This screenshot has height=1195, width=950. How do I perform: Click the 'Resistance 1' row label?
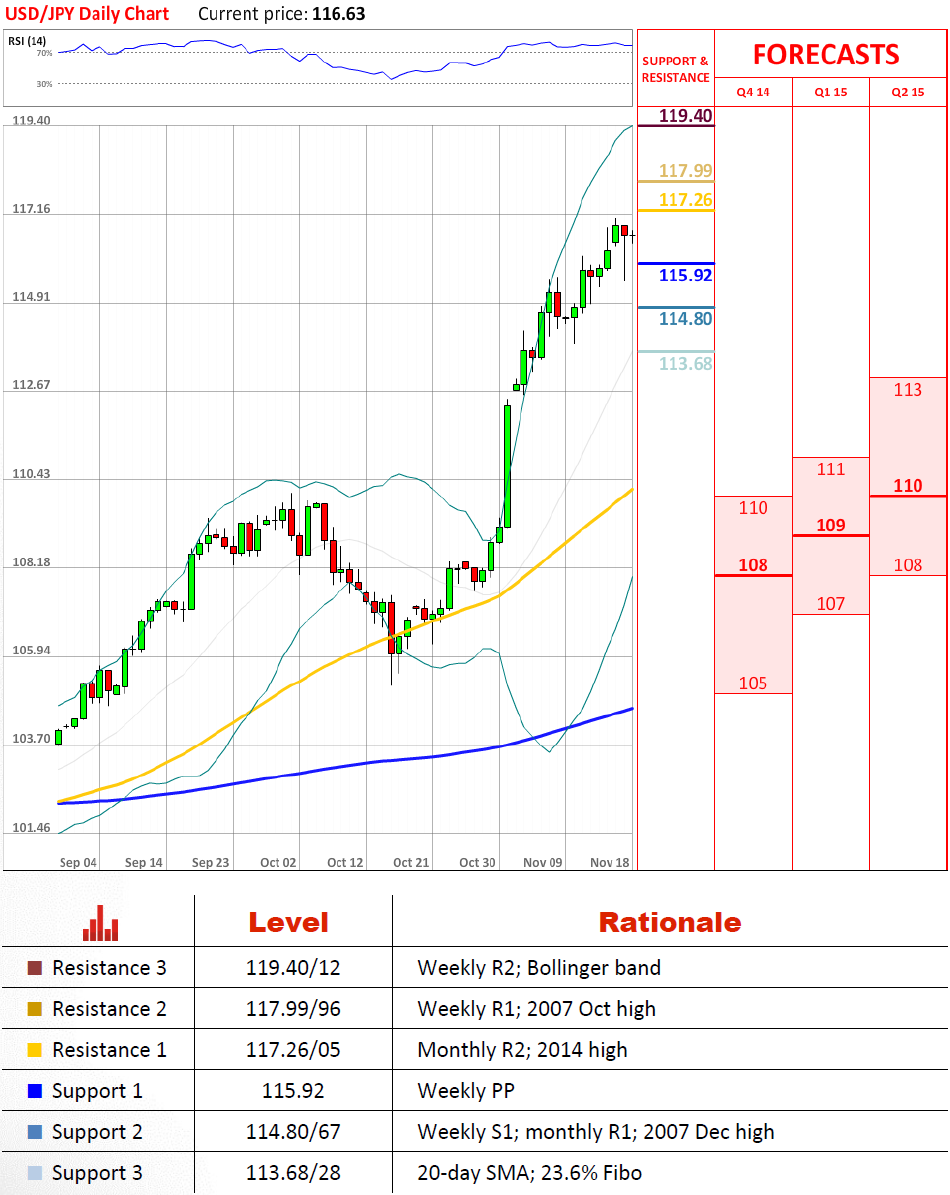(x=109, y=1050)
